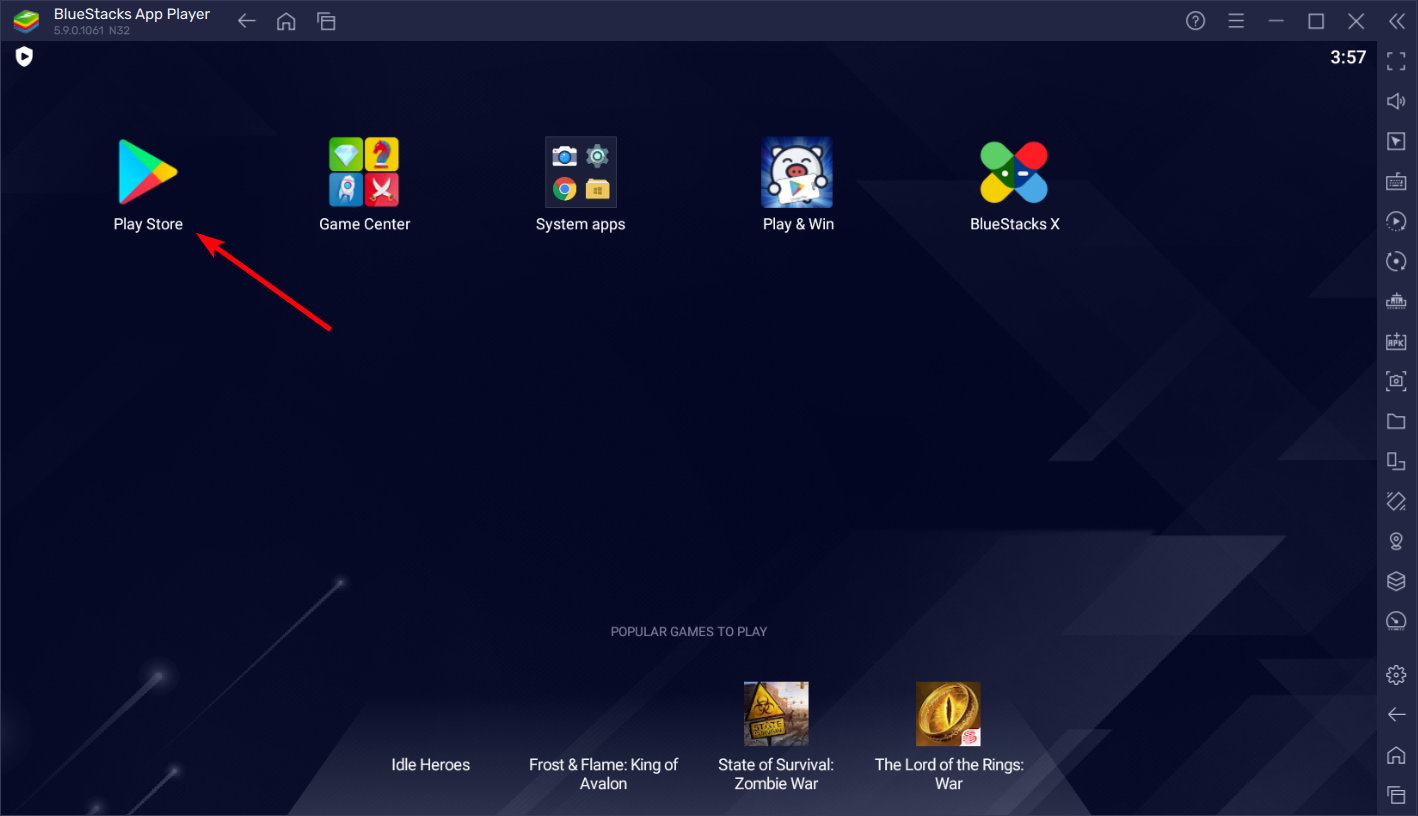Open the media folder icon in sidebar
The image size is (1418, 816).
click(x=1396, y=421)
